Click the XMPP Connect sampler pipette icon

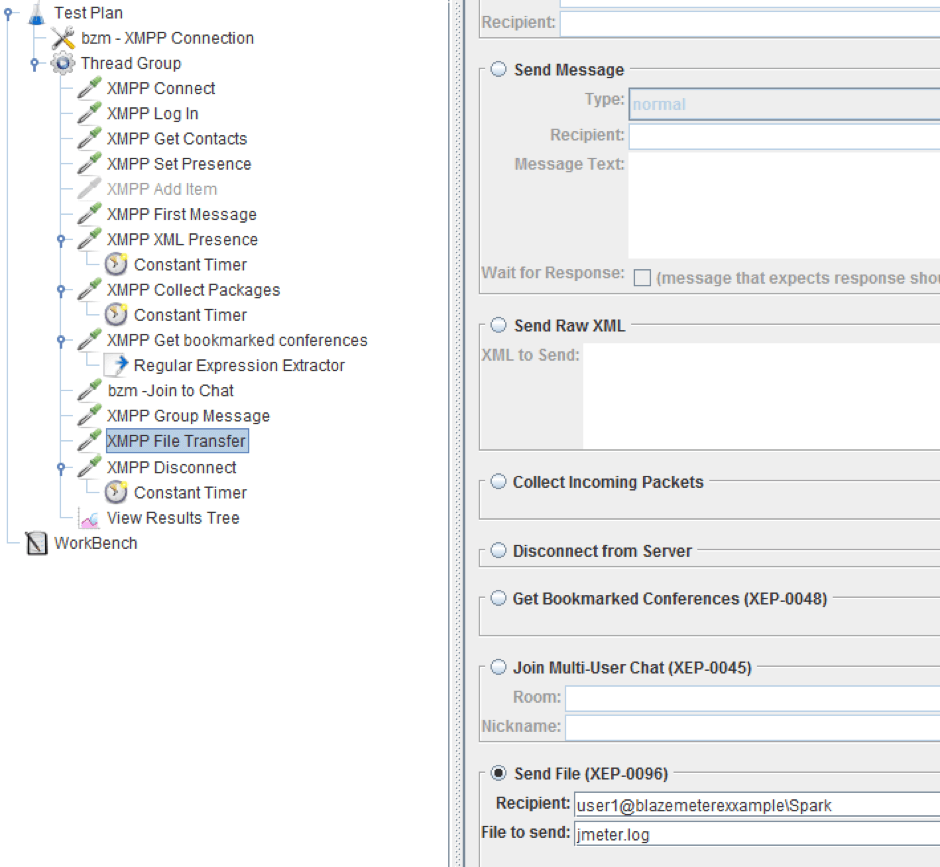tap(89, 88)
